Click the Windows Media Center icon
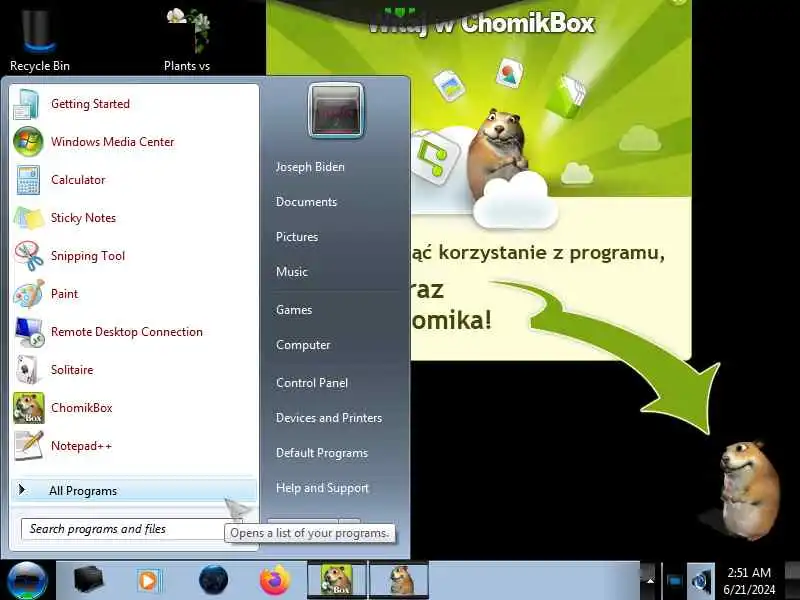The height and width of the screenshot is (600, 800). click(28, 142)
